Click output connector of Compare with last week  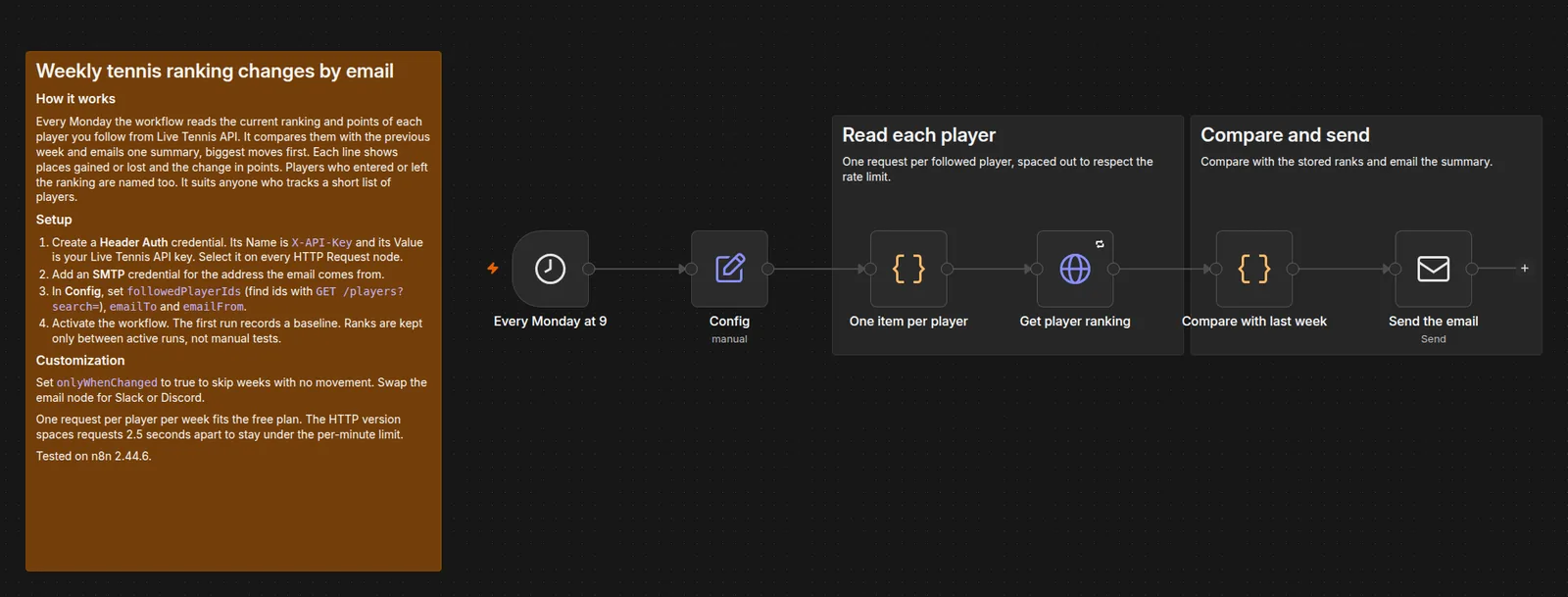click(1294, 269)
